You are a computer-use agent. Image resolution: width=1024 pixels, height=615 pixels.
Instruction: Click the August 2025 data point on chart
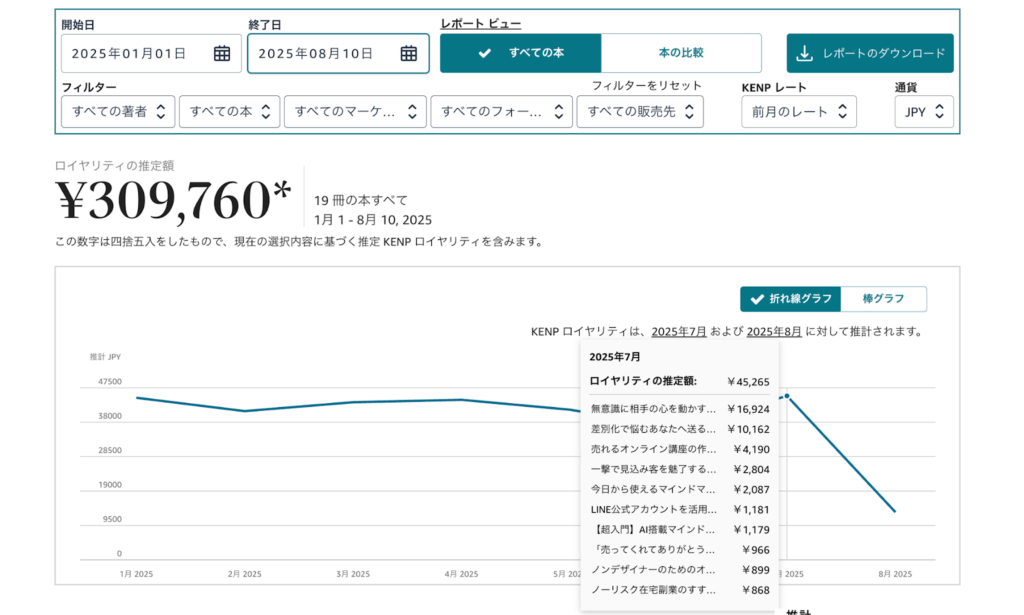[894, 512]
